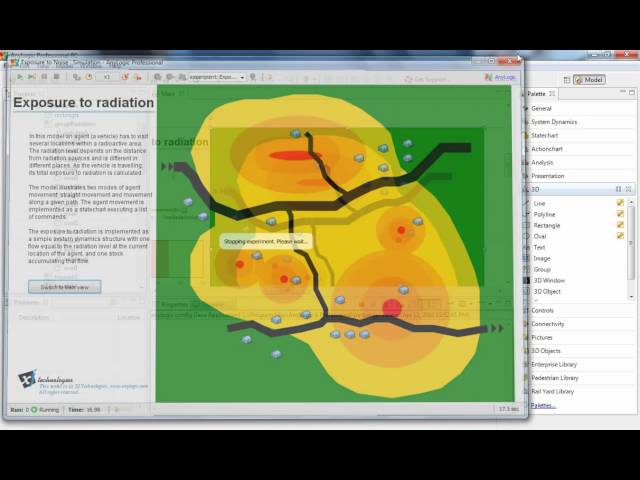Click the AnyLogic logo link in toolbar
The image size is (640, 480).
point(500,77)
